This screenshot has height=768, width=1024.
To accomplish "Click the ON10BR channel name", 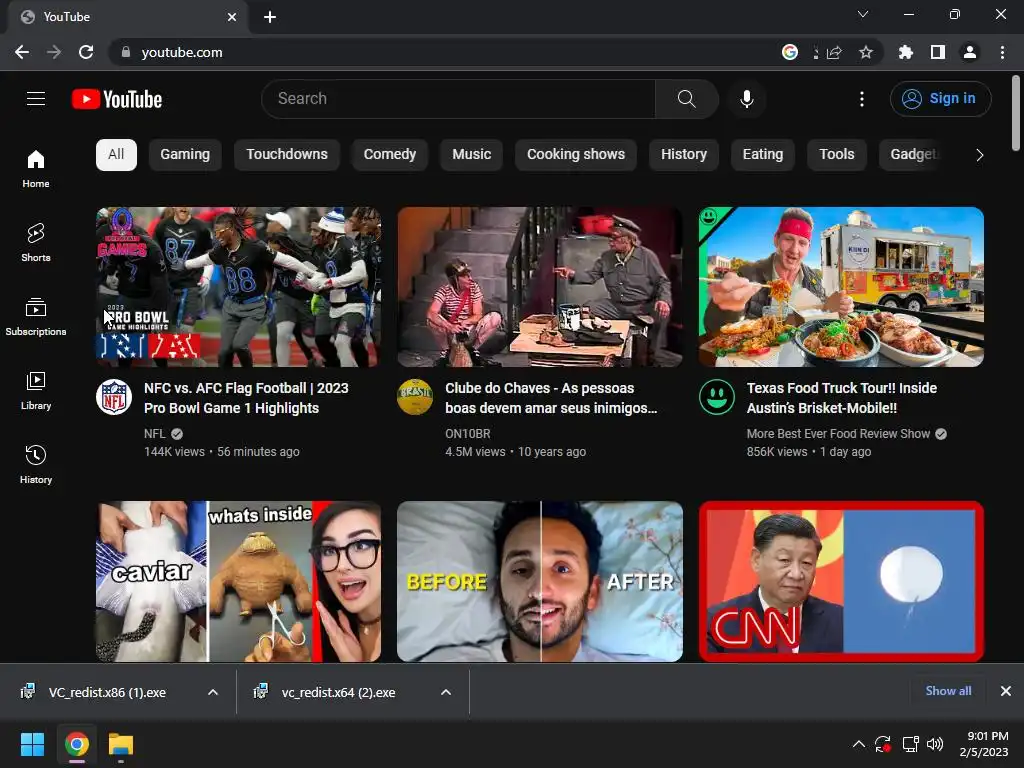I will pyautogui.click(x=468, y=434).
